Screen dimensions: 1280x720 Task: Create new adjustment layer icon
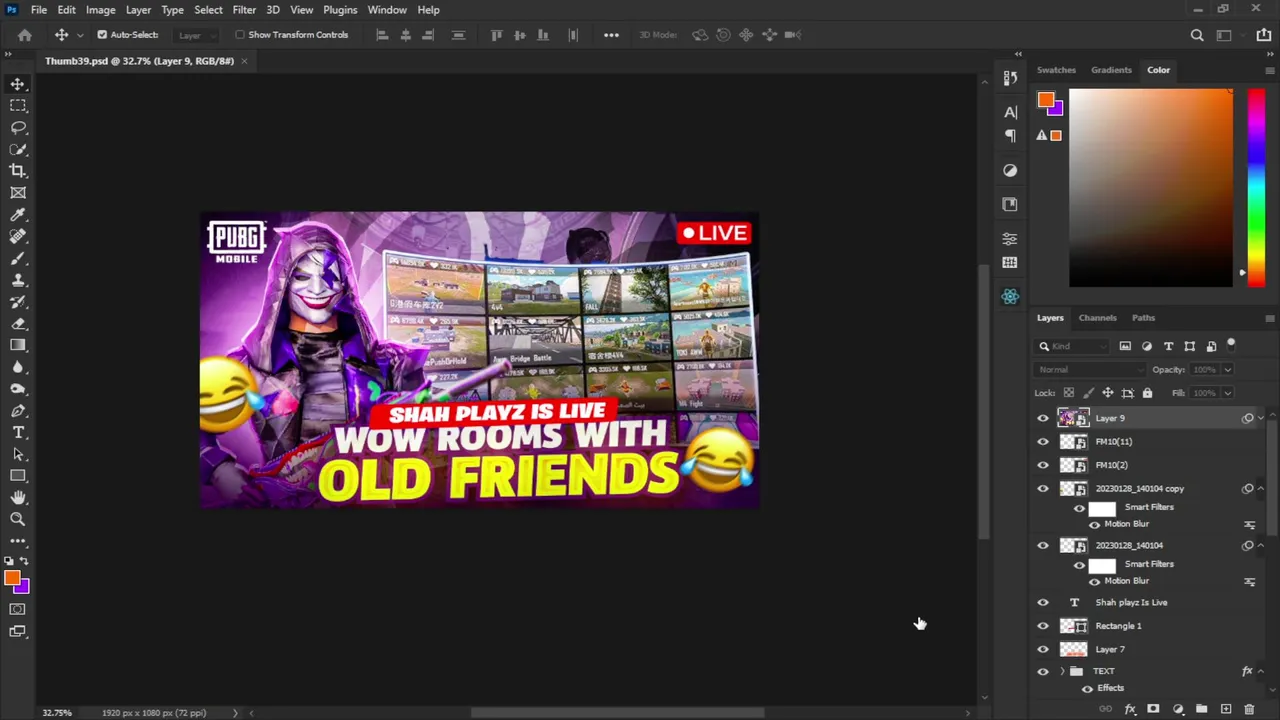pyautogui.click(x=1178, y=709)
